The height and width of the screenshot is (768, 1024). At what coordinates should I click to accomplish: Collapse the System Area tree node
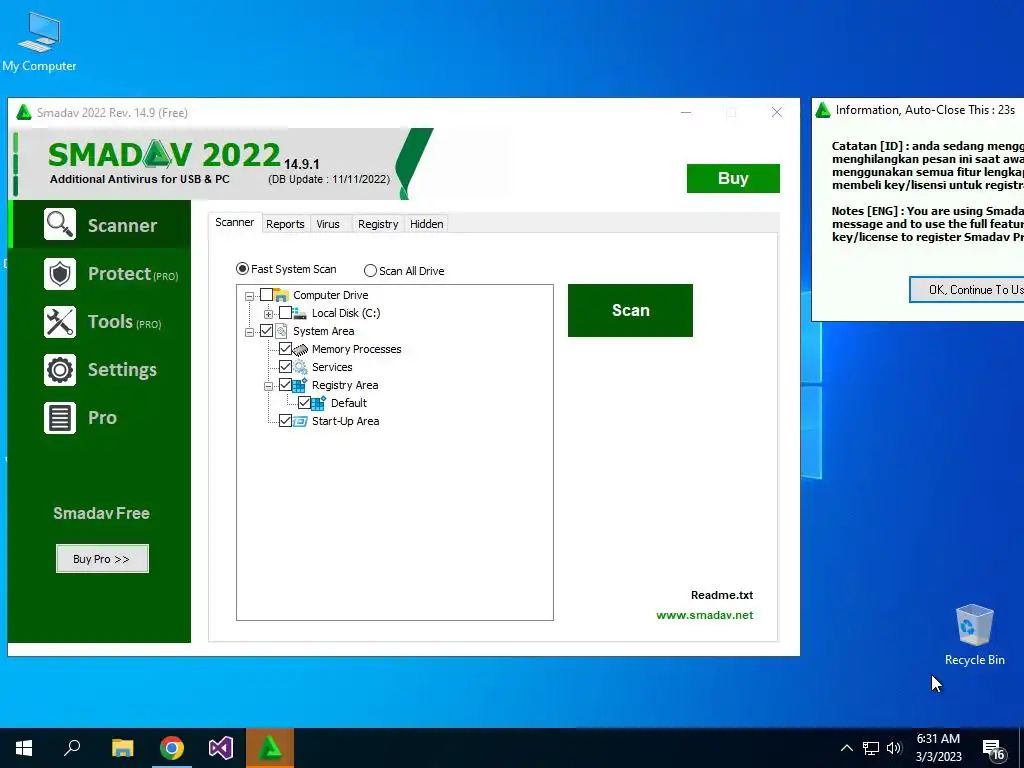(249, 332)
